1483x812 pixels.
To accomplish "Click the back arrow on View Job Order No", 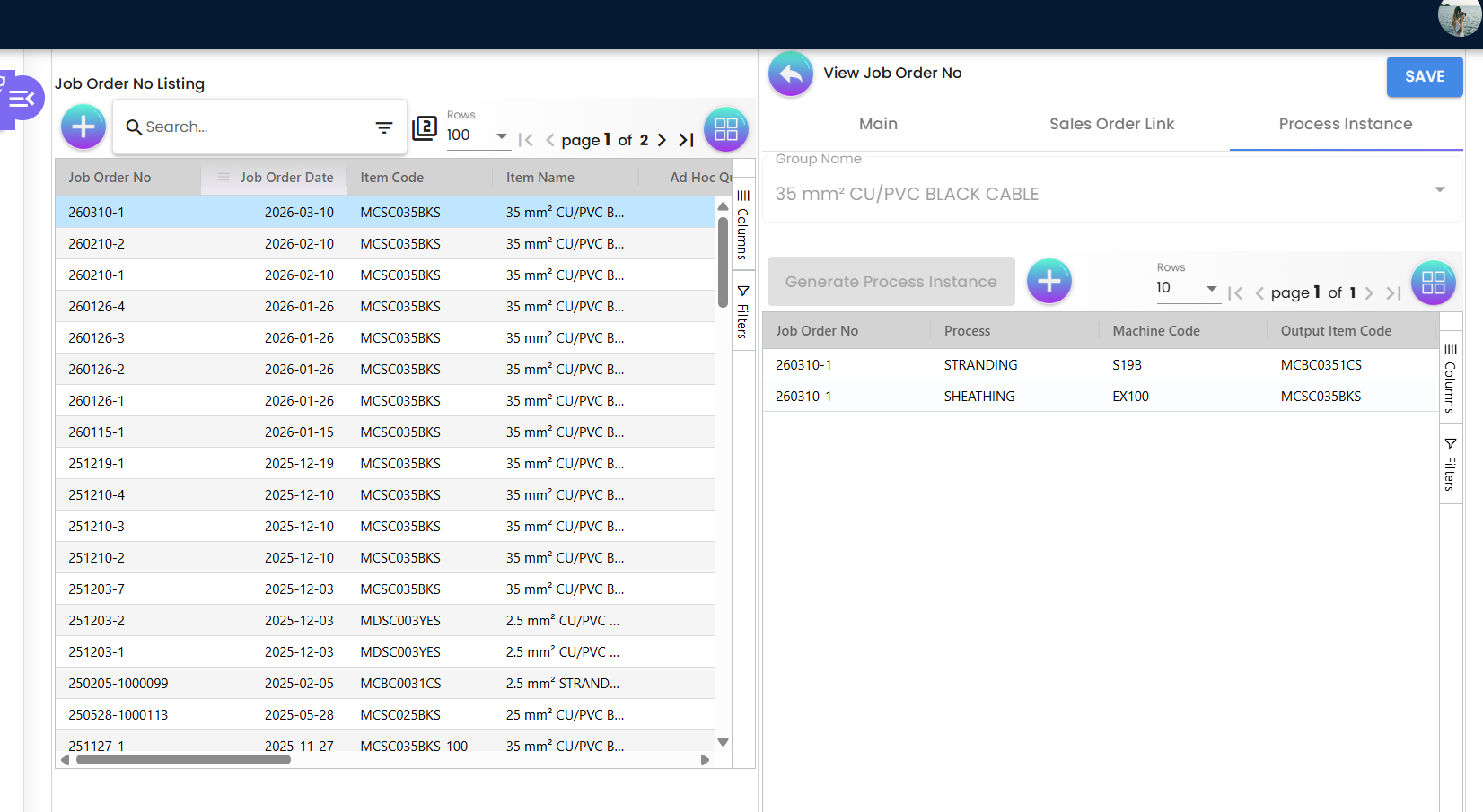I will click(790, 74).
